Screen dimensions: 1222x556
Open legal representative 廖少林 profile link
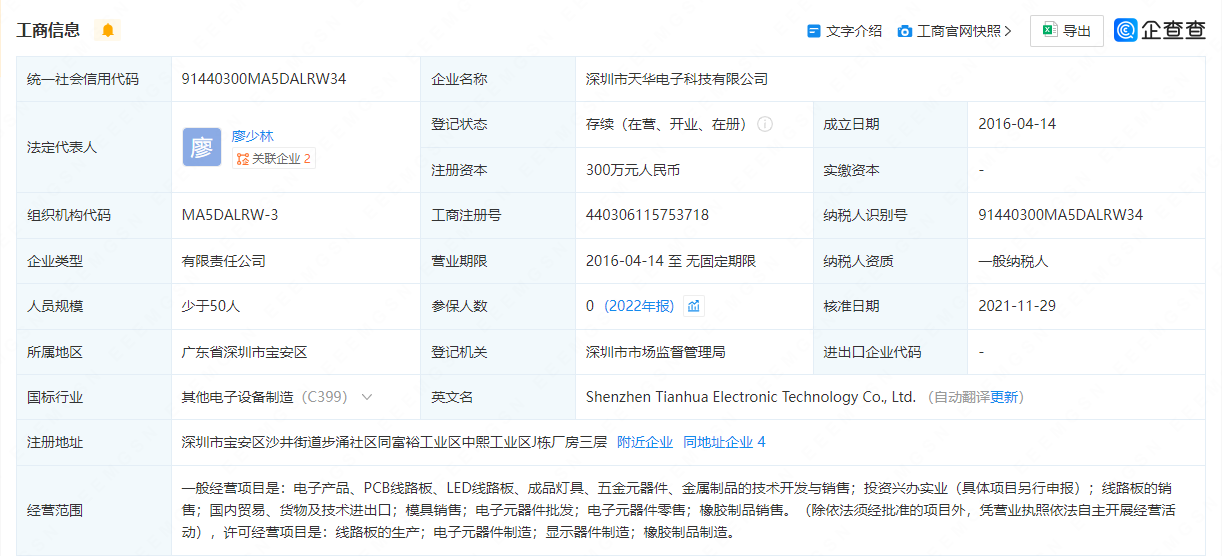coord(252,136)
